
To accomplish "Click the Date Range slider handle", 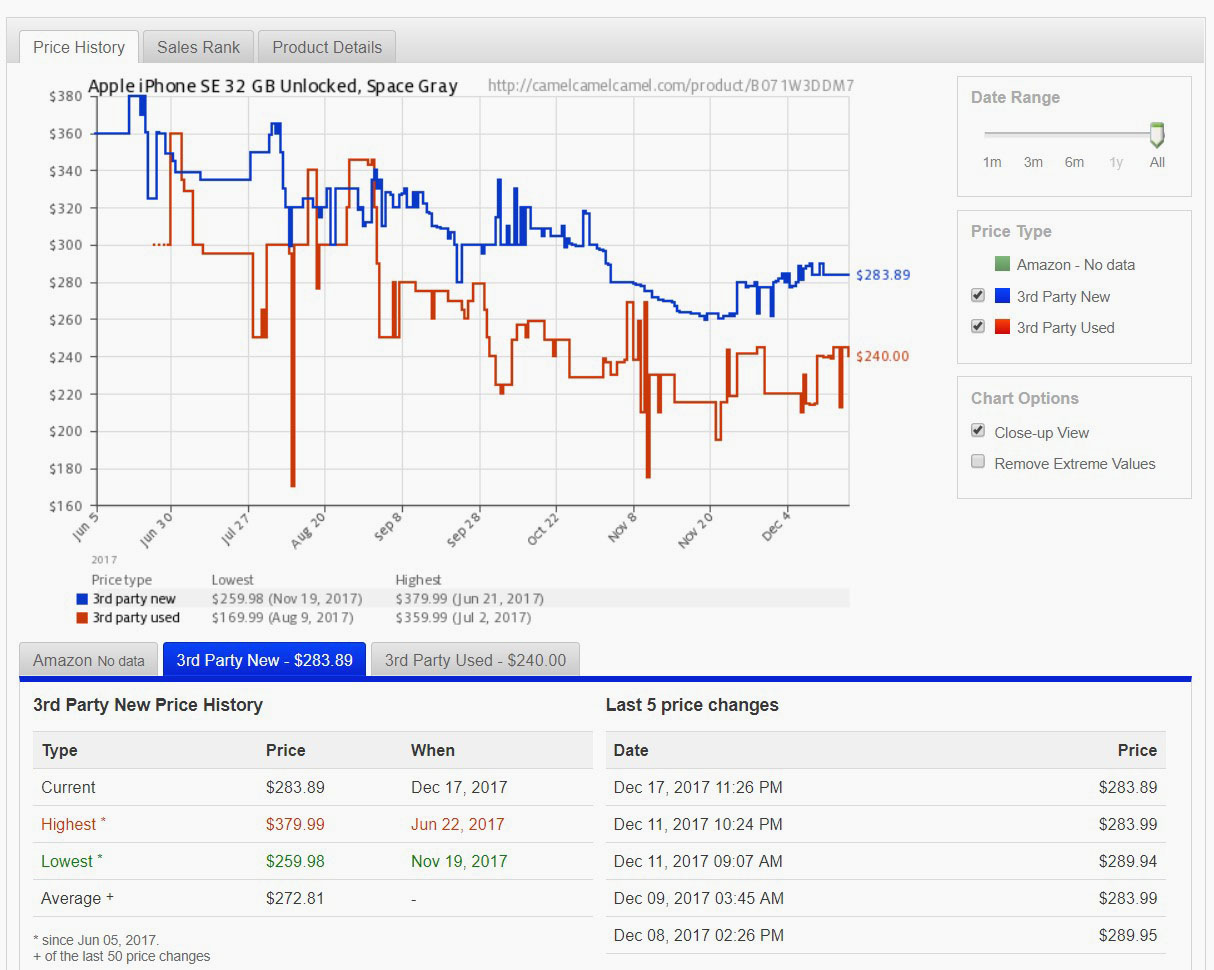I will point(1157,134).
